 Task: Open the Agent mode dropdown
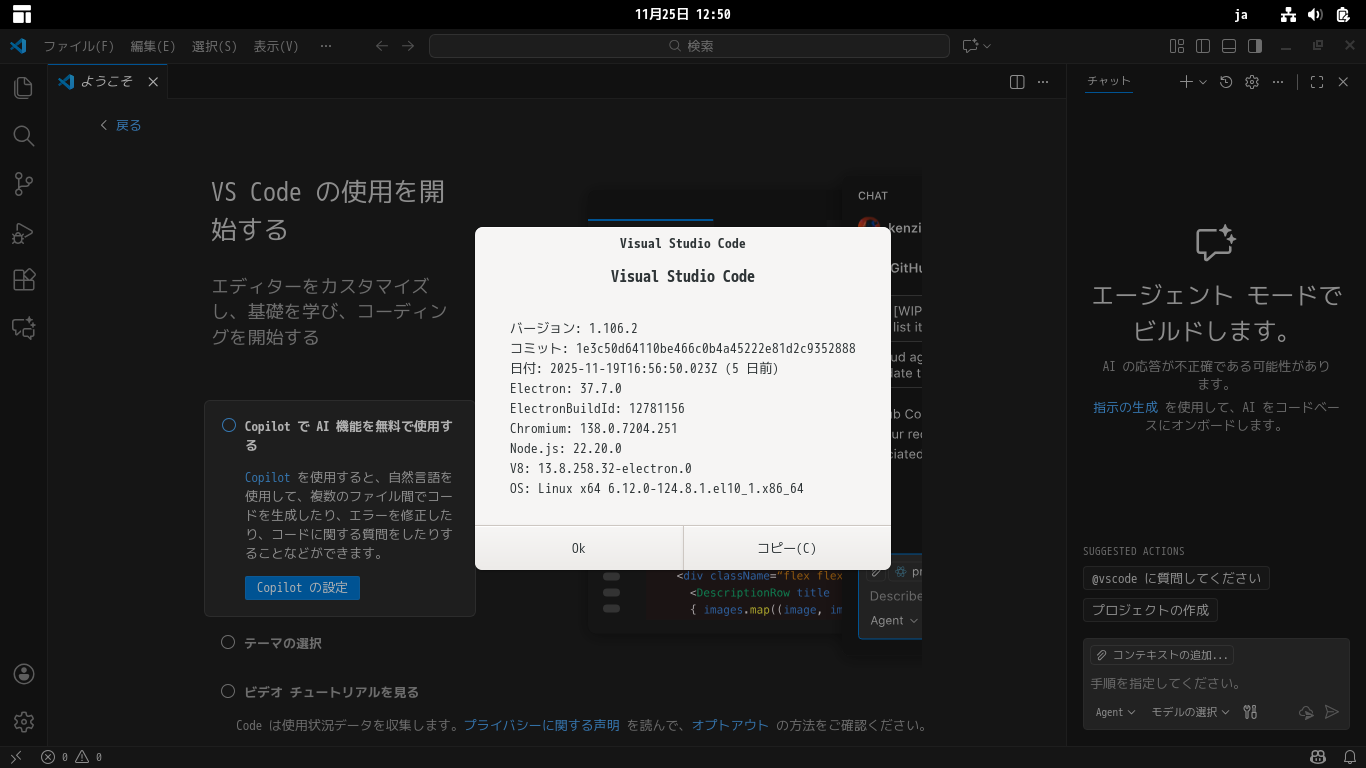(1115, 712)
